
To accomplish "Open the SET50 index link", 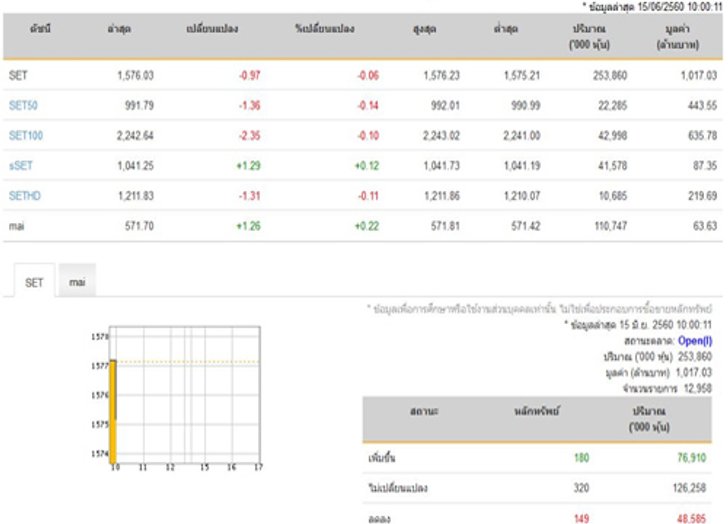I will pyautogui.click(x=23, y=105).
